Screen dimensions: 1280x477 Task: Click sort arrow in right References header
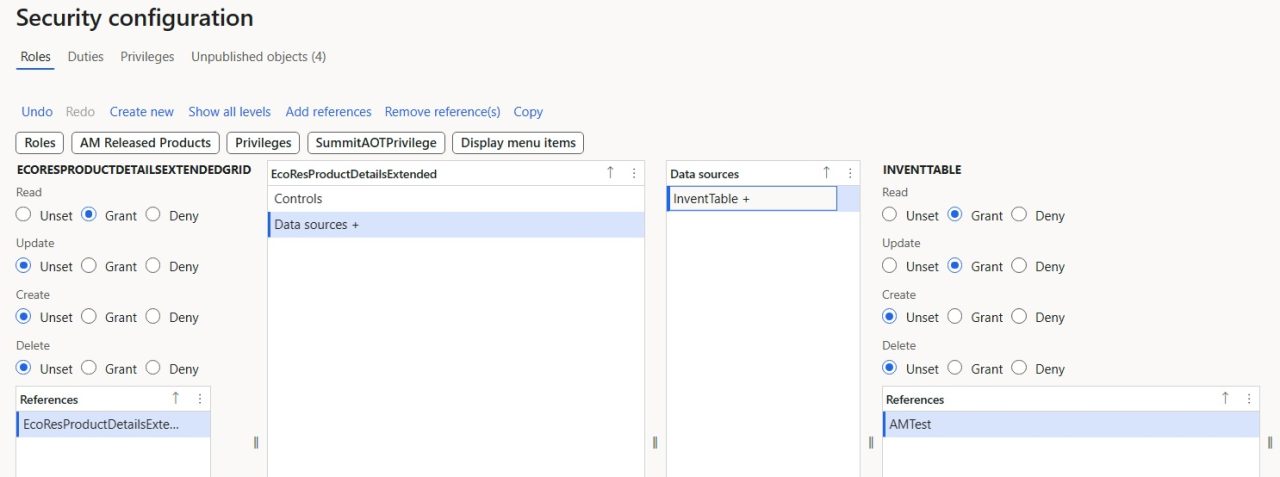click(x=1225, y=398)
